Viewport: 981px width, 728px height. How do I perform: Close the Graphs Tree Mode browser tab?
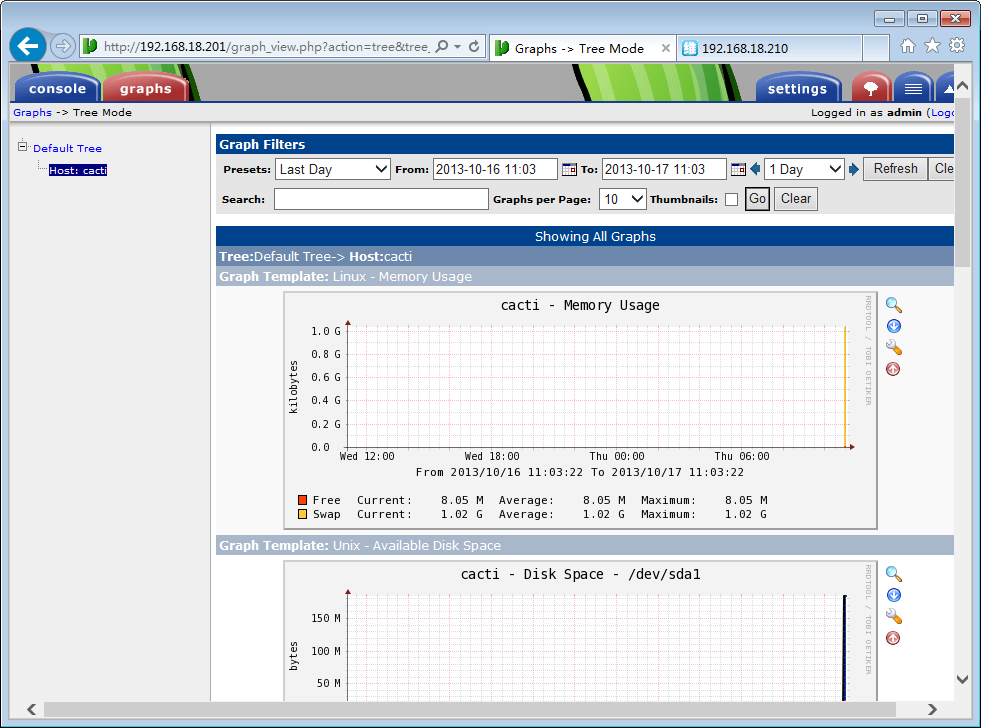666,48
